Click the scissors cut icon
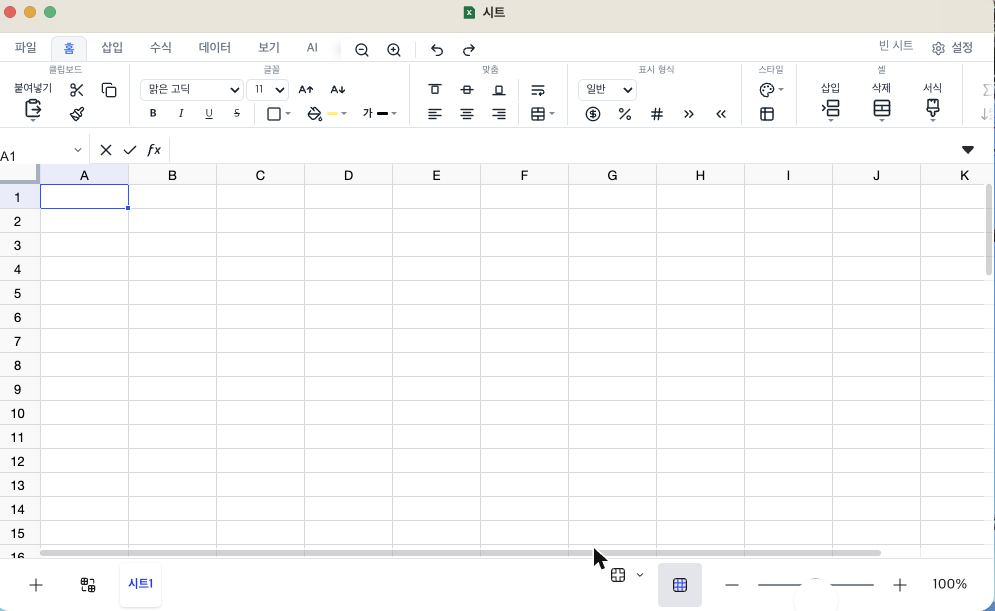Viewport: 995px width, 611px height. click(77, 90)
